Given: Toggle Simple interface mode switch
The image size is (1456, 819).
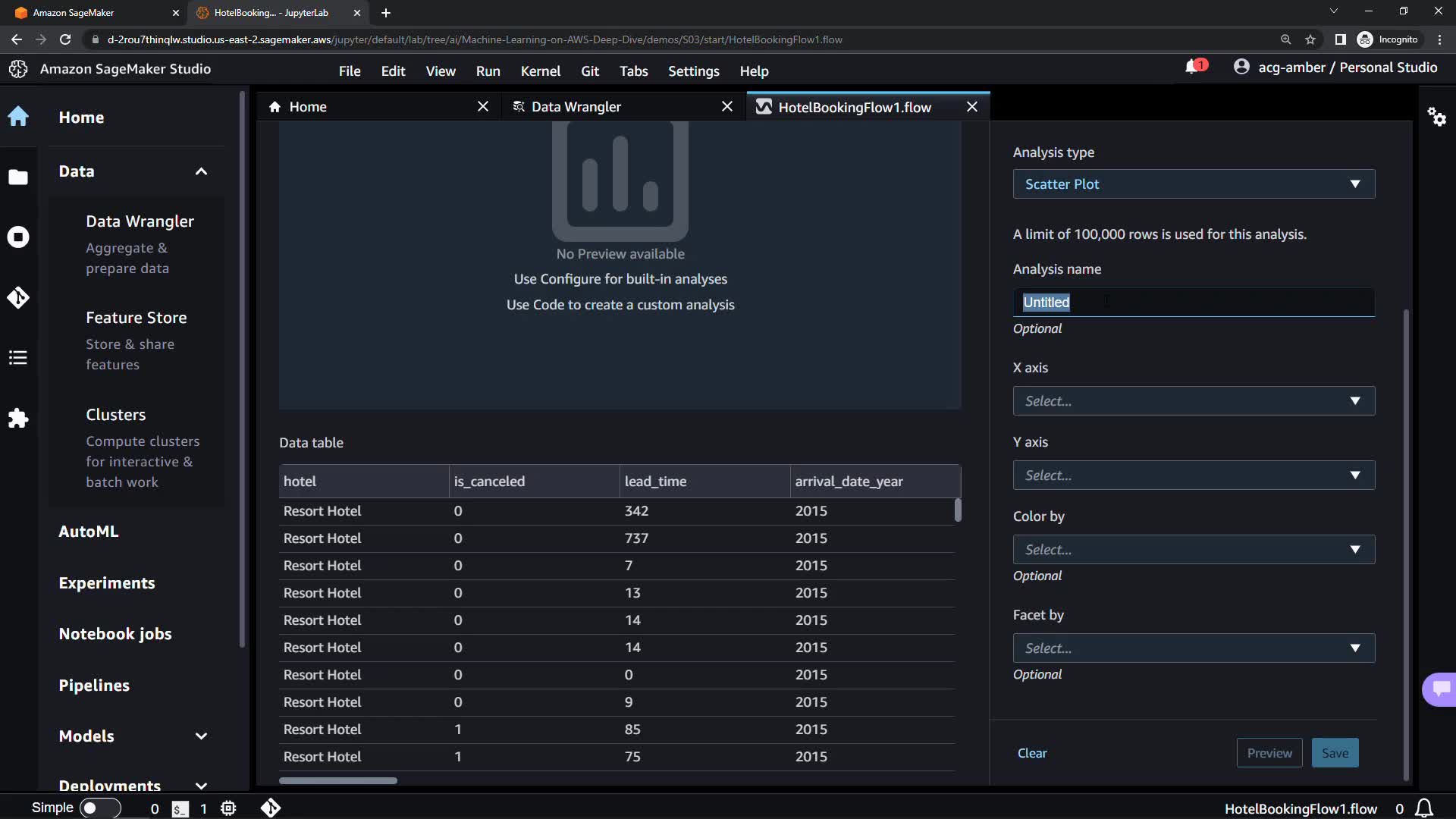Looking at the screenshot, I should (x=100, y=808).
